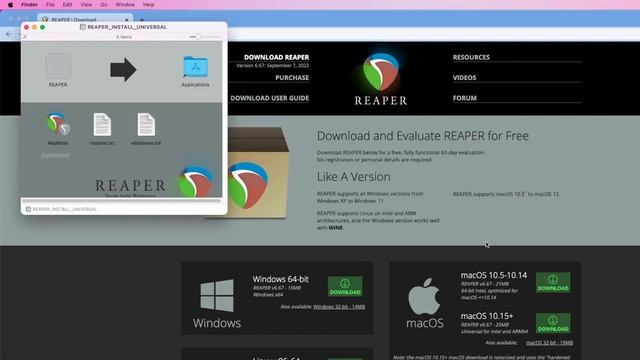The width and height of the screenshot is (640, 360).
Task: Open the Apple menu
Action: point(11,4)
